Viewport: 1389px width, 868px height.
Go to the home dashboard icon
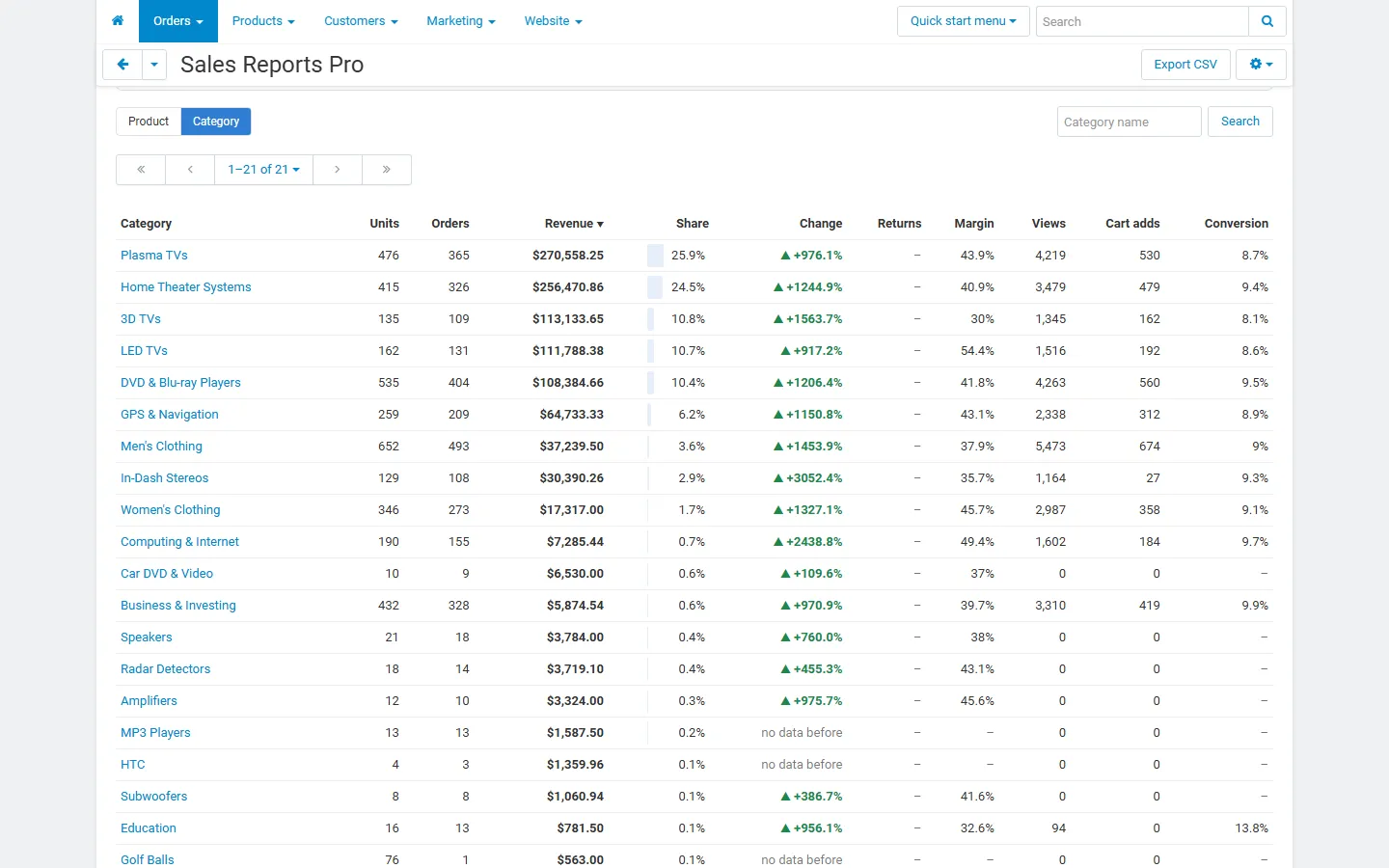click(118, 21)
